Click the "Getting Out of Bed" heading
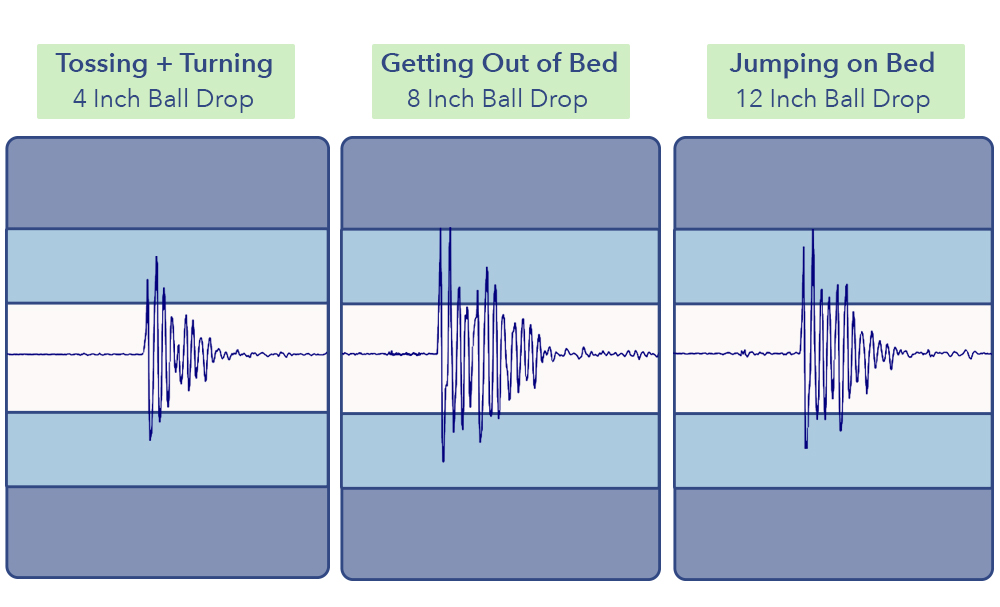This screenshot has height=607, width=1000. pos(500,64)
